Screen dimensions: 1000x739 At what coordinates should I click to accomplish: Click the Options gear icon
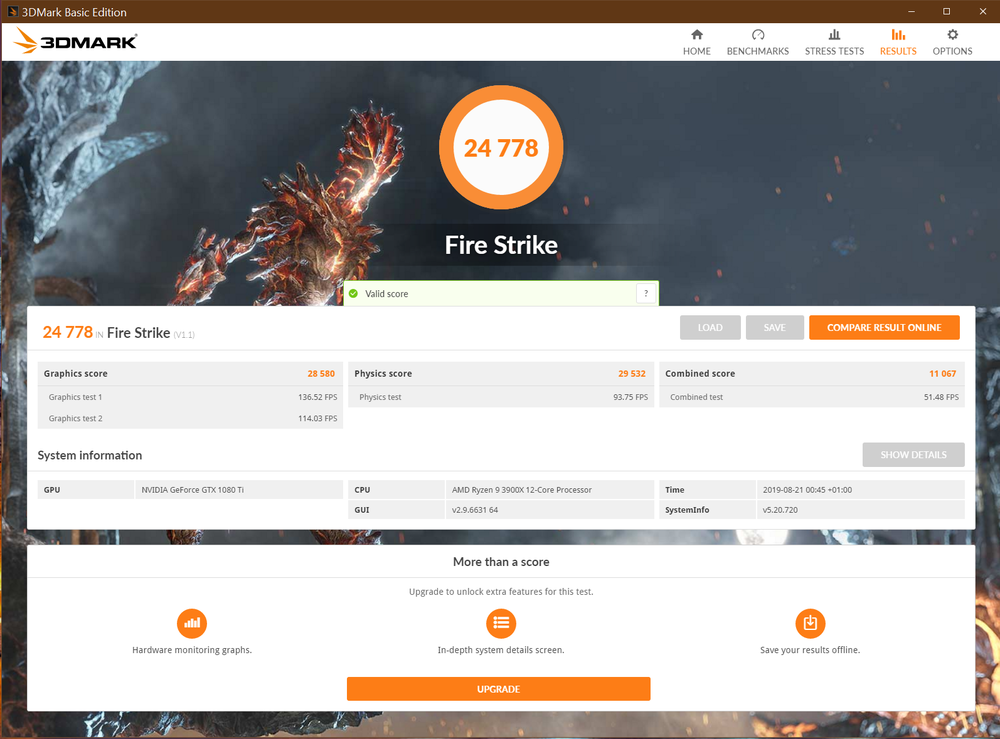tap(952, 34)
